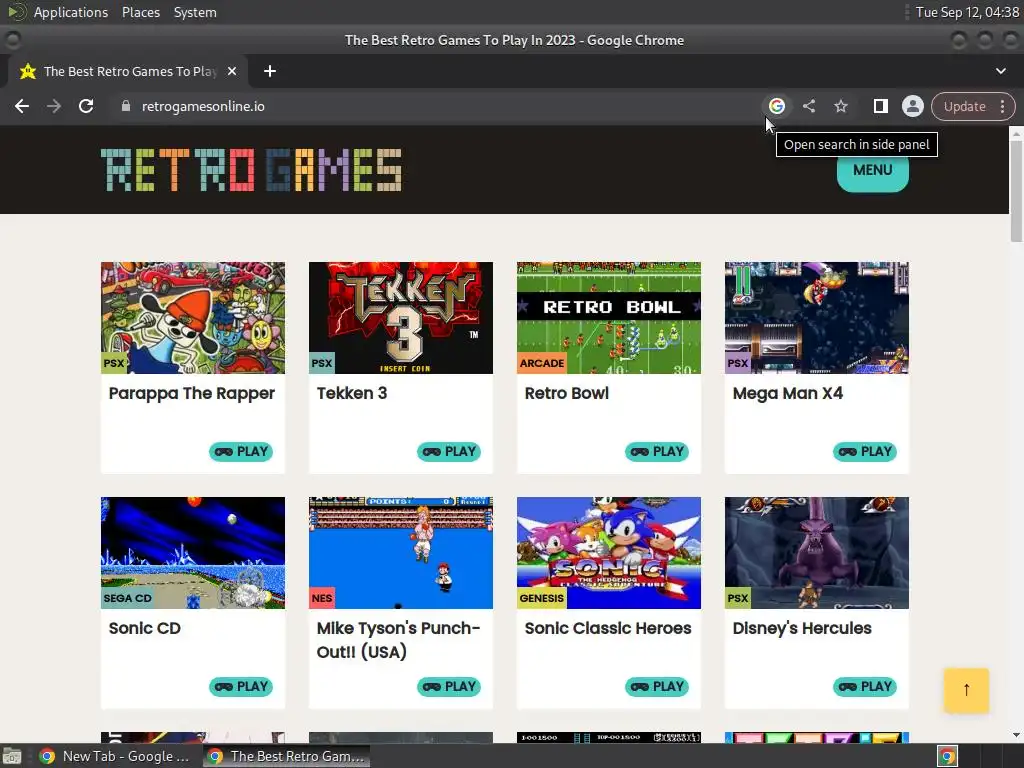
Task: Open a new tab with the plus button
Action: click(270, 71)
